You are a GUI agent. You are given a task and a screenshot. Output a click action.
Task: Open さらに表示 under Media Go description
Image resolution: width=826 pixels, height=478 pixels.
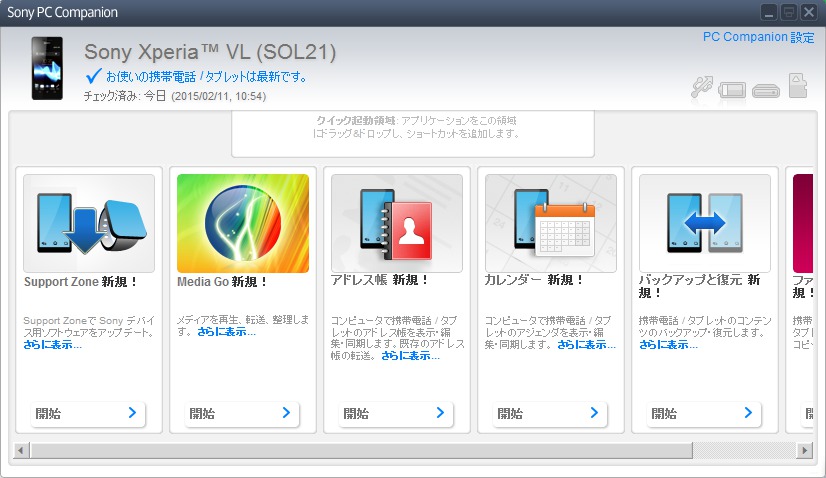(227, 332)
